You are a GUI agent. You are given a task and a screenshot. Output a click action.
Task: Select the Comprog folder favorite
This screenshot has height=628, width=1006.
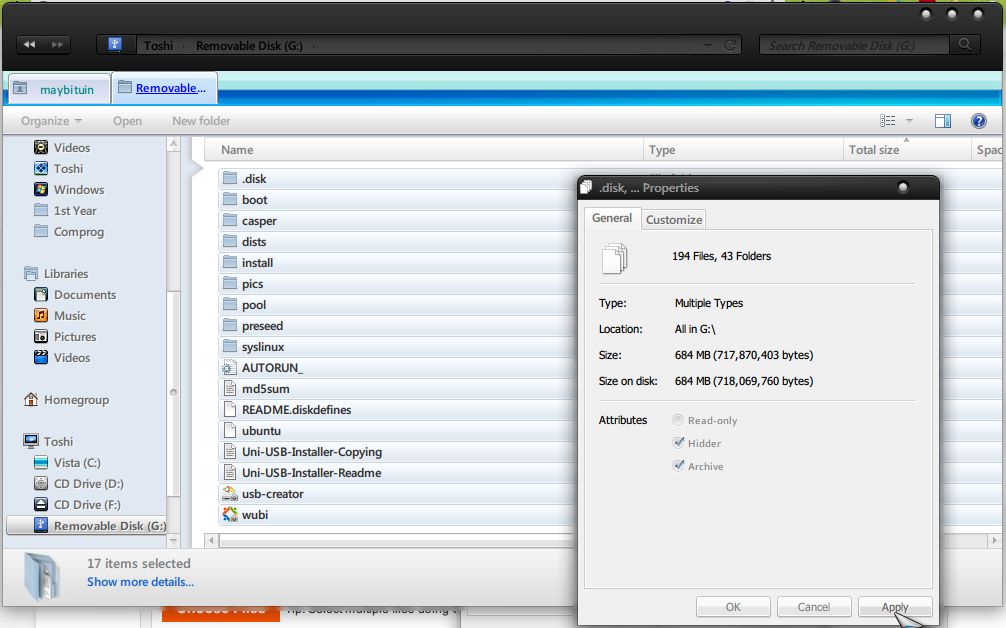pyautogui.click(x=69, y=232)
